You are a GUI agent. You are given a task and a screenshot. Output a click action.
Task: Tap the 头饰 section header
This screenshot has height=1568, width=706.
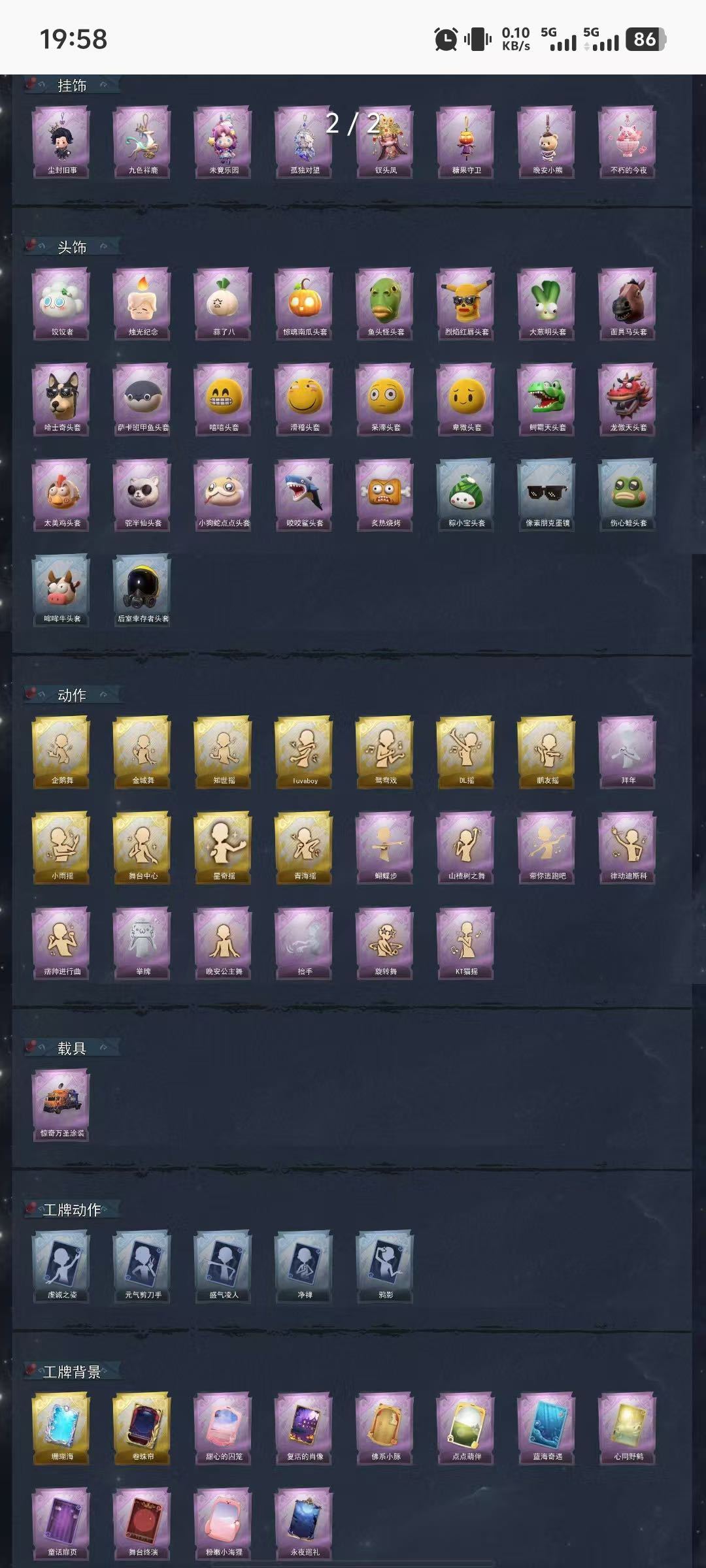point(72,247)
